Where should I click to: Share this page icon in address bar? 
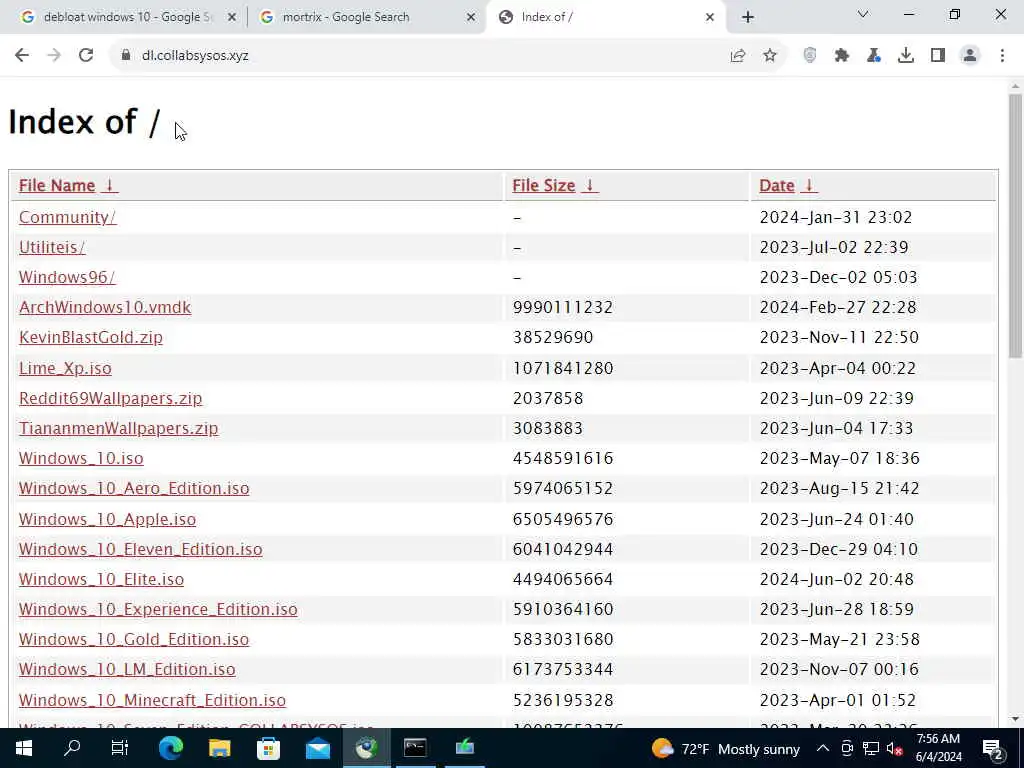coord(738,56)
